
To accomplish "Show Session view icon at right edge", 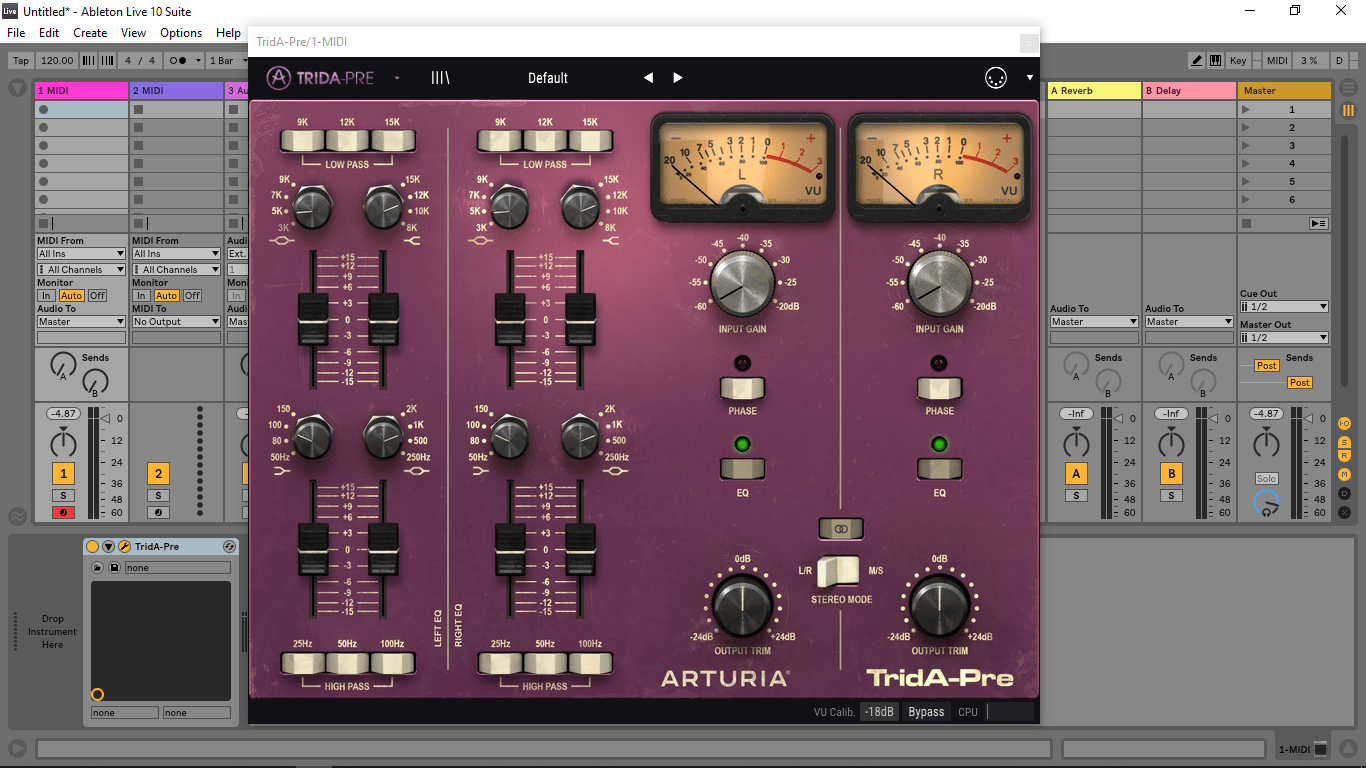I will pos(1348,110).
